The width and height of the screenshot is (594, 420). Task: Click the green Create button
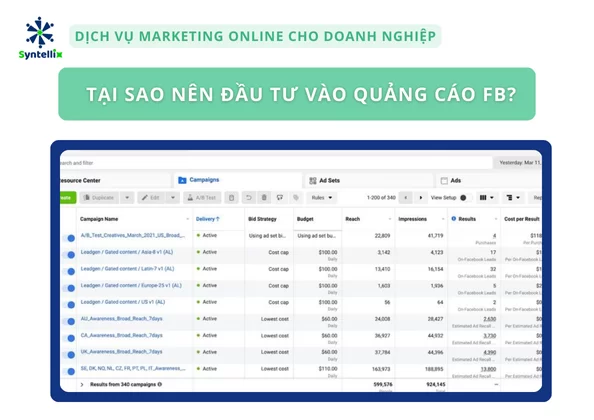coord(68,198)
